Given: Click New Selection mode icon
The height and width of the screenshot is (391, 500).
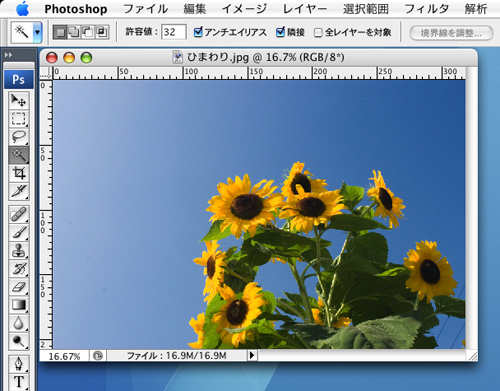Looking at the screenshot, I should pos(60,32).
